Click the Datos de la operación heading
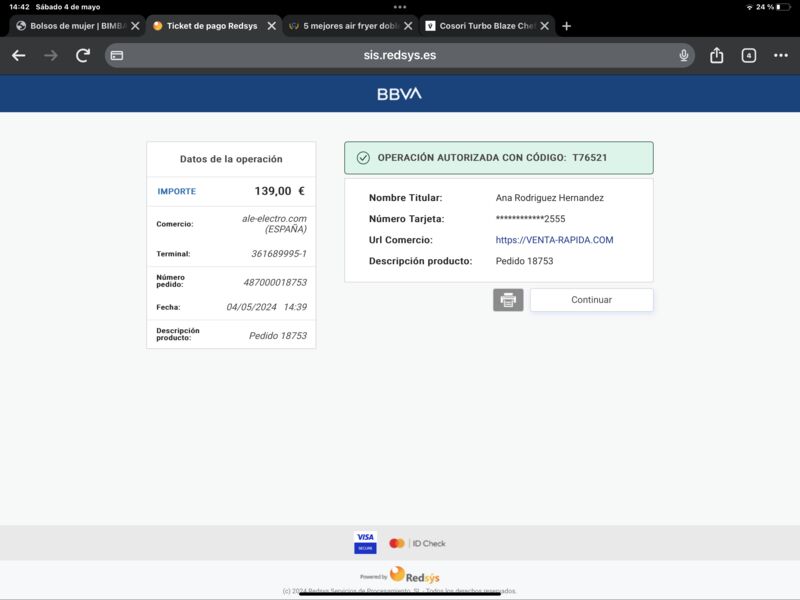Screen dimensions: 800x600 click(x=231, y=159)
